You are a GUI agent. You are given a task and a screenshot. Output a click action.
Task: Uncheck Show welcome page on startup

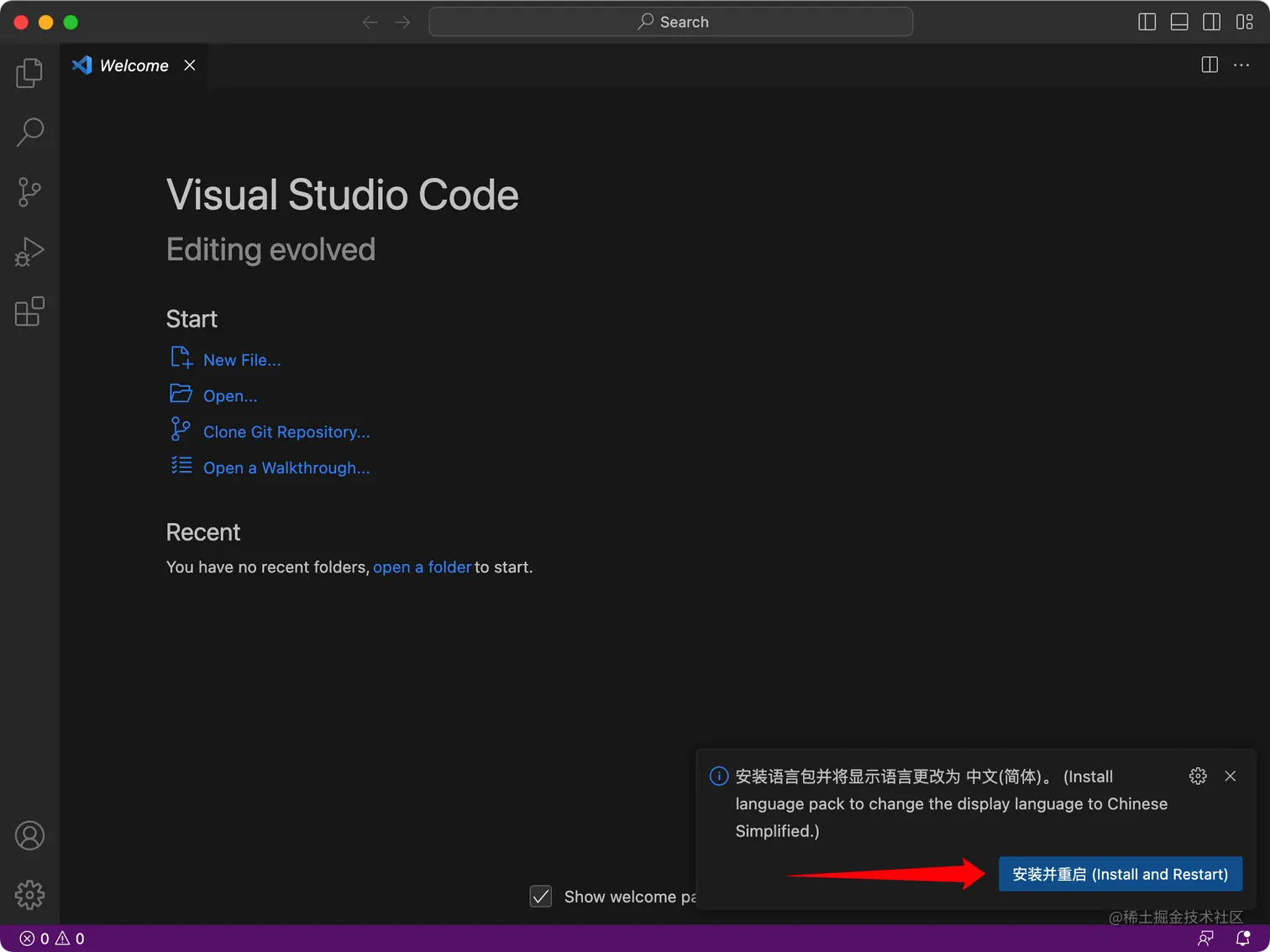point(541,897)
